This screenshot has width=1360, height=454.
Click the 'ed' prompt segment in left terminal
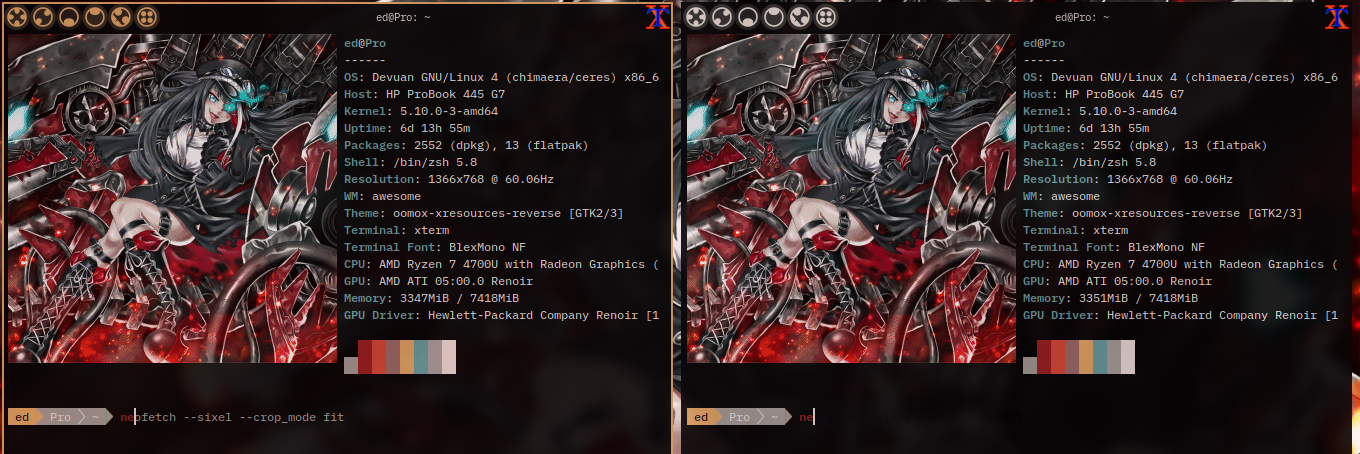tap(24, 417)
